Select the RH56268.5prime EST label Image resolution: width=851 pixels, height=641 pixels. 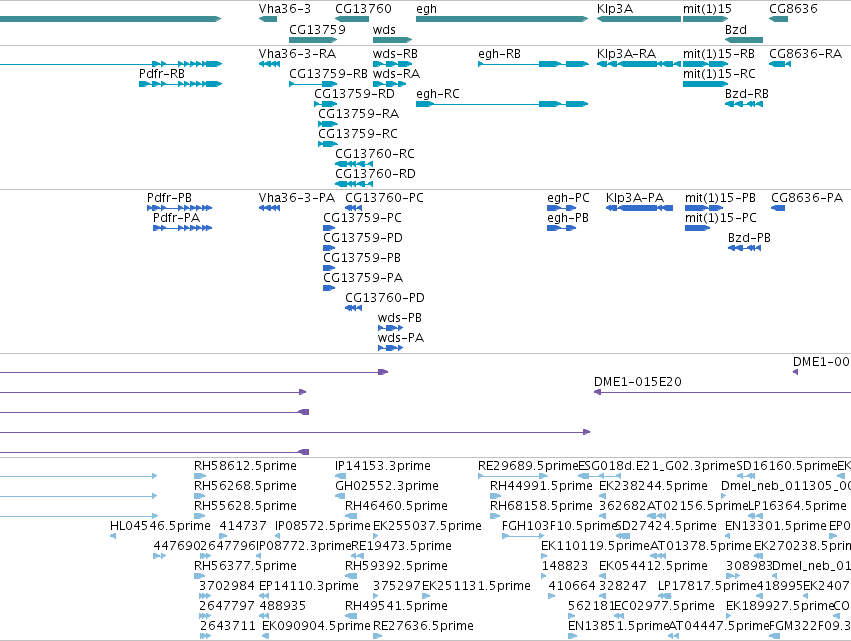coord(245,486)
